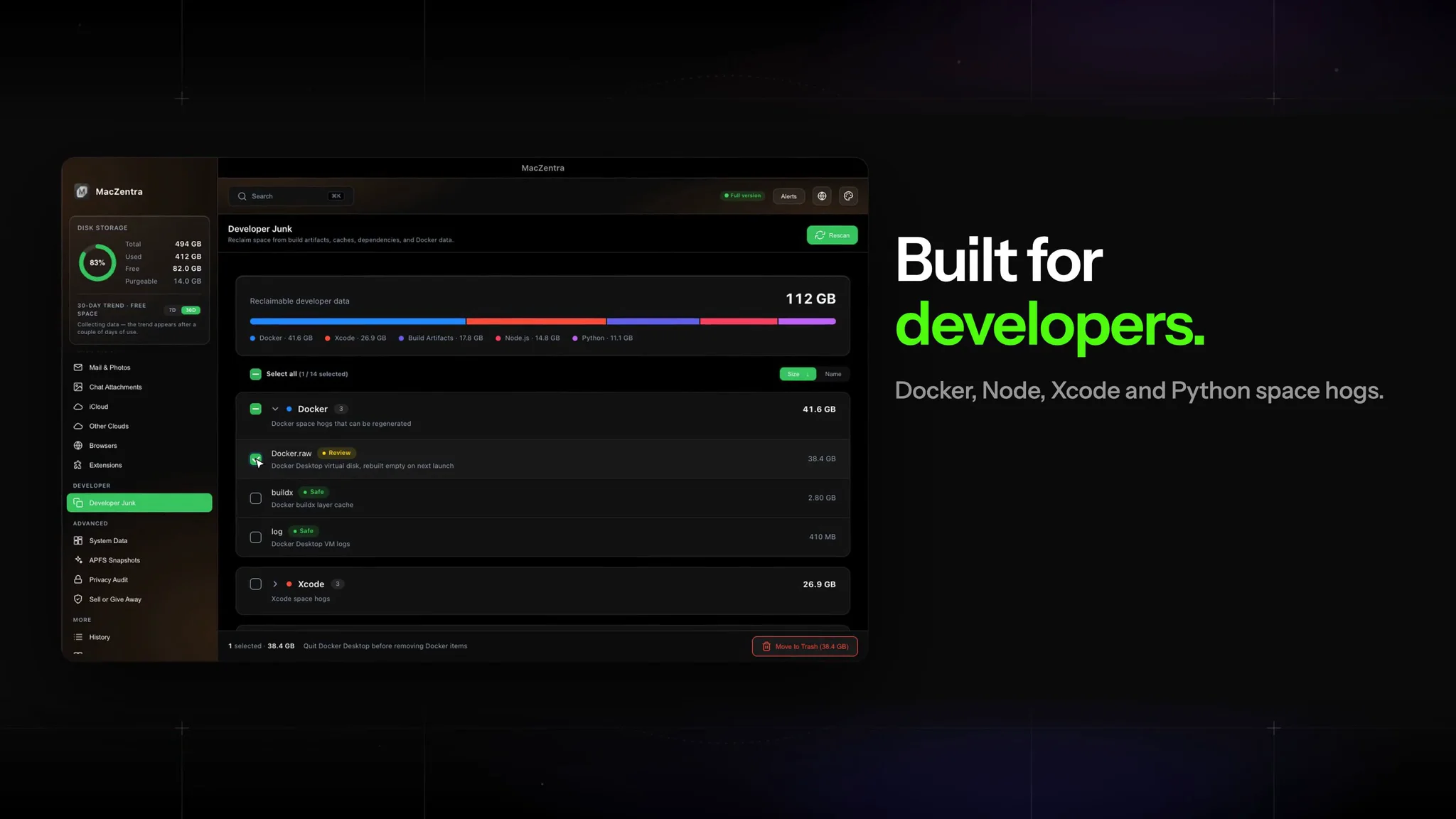
Task: Switch trend to 30D
Action: tap(191, 310)
